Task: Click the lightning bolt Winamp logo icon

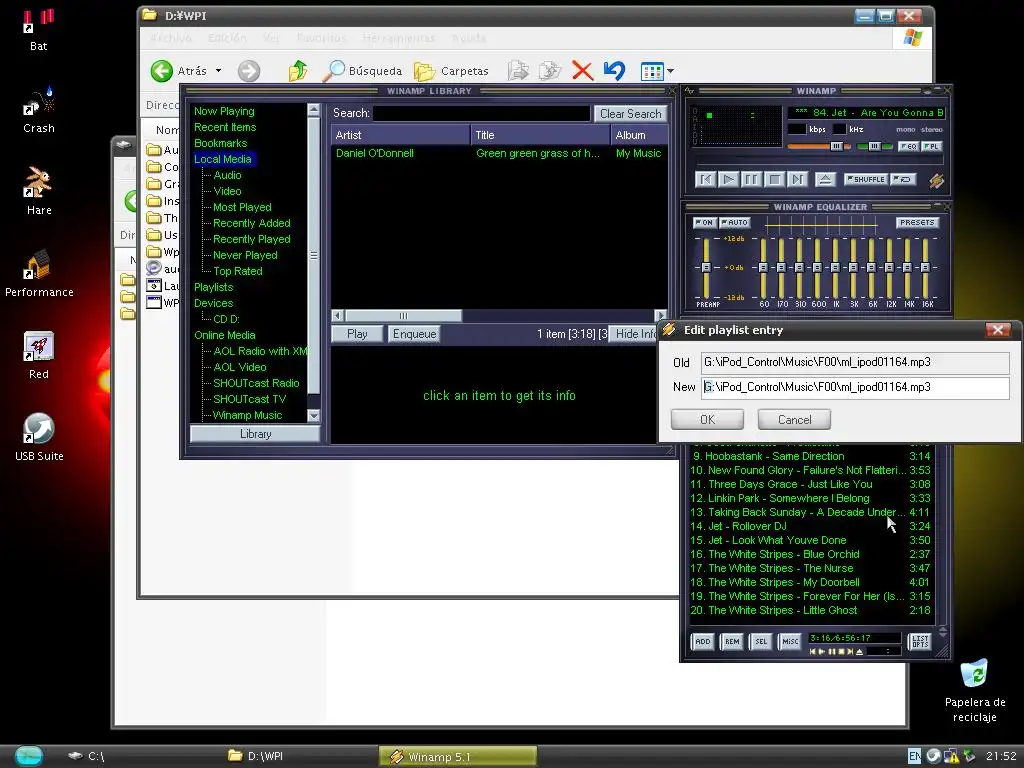Action: click(x=936, y=180)
